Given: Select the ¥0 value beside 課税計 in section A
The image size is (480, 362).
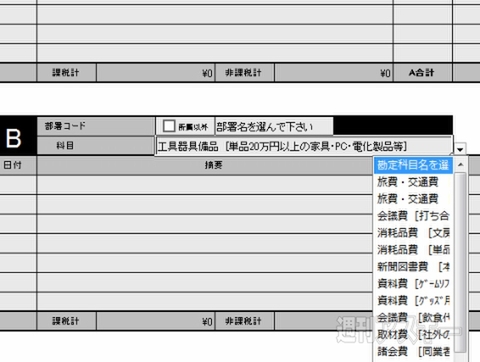Looking at the screenshot, I should (x=155, y=73).
